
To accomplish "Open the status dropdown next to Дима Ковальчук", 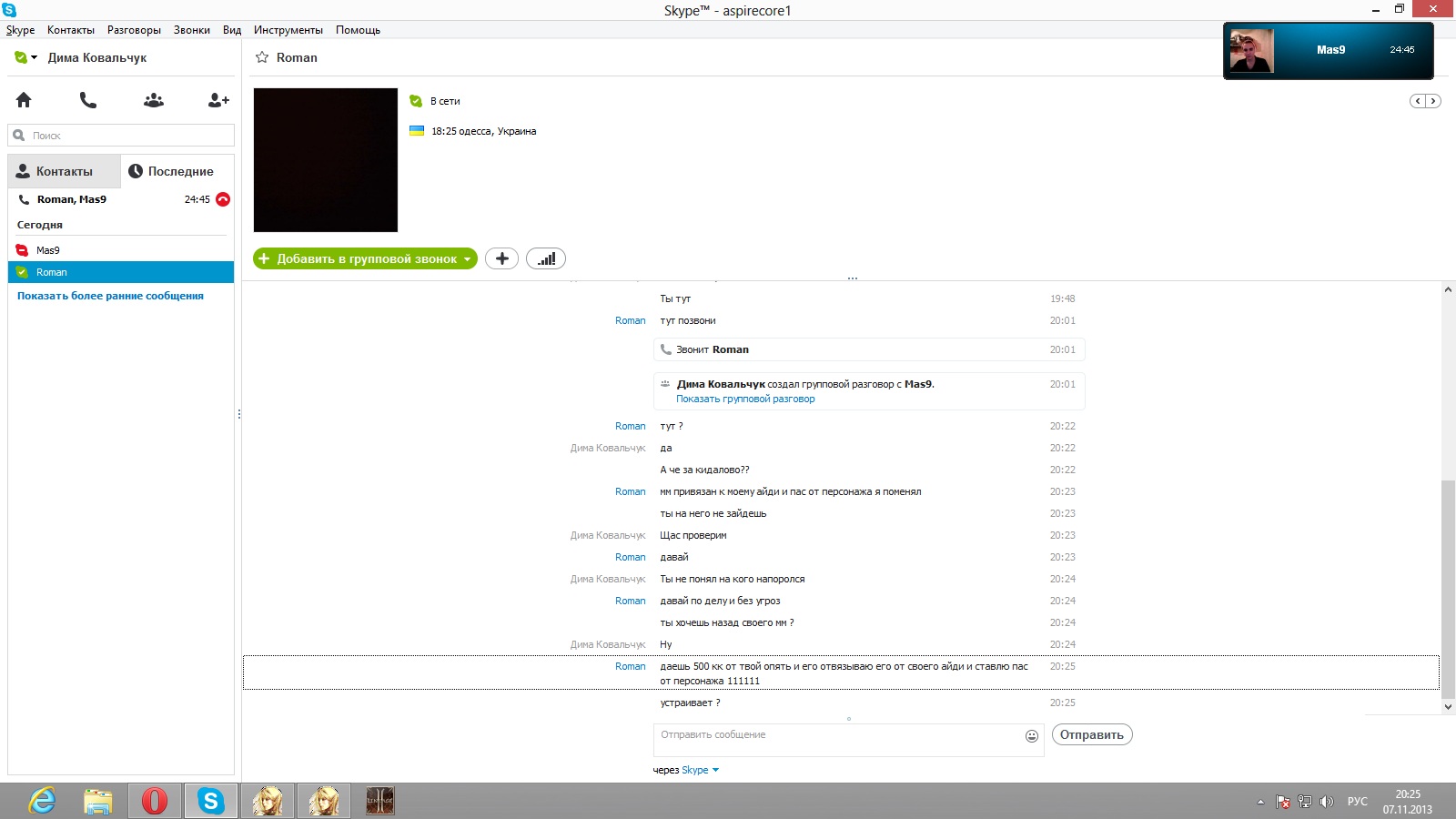I will click(35, 57).
